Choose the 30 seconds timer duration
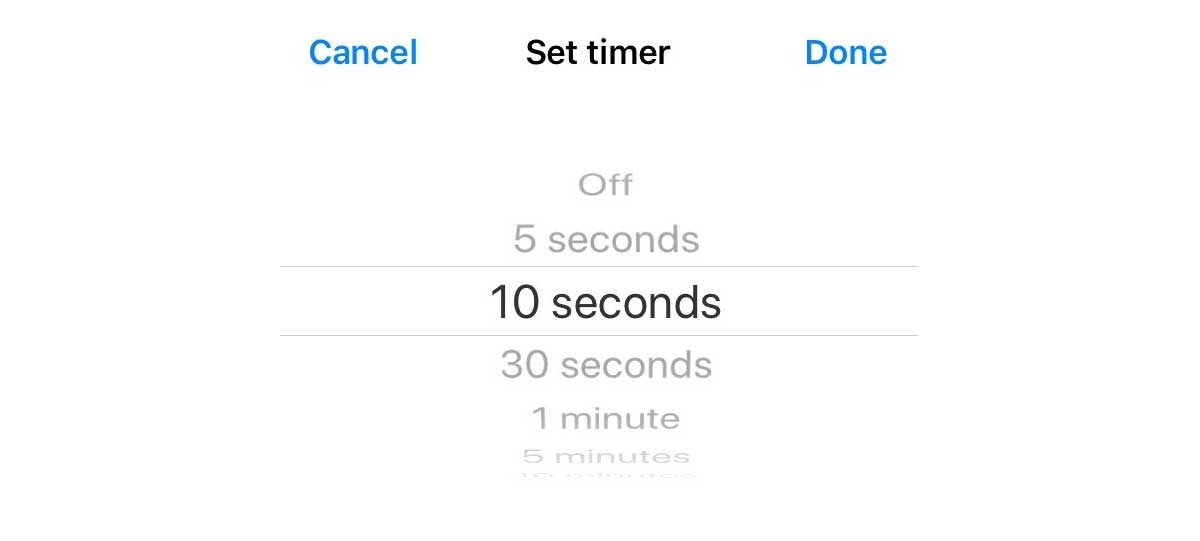This screenshot has width=1200, height=541. click(606, 364)
